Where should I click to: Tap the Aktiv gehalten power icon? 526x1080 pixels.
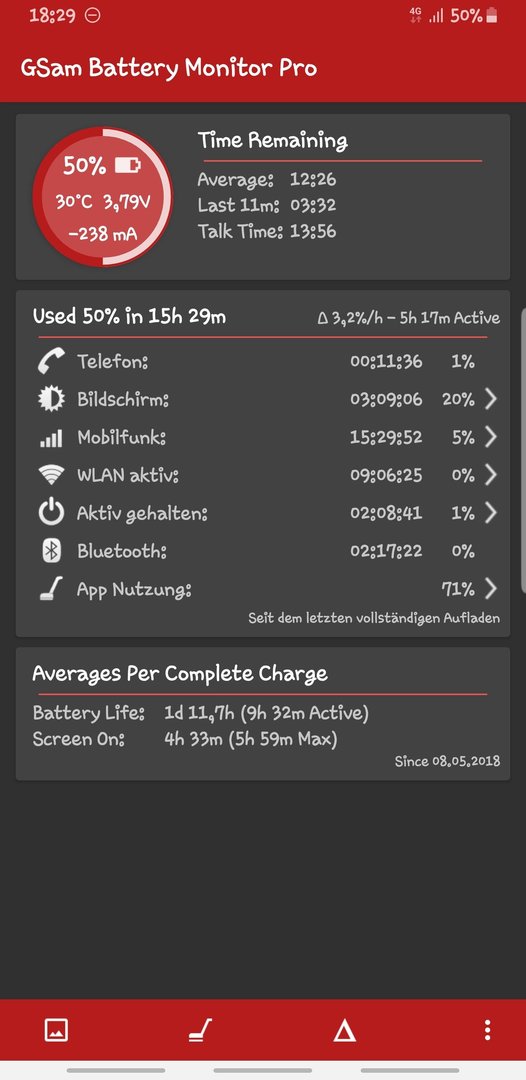point(51,513)
